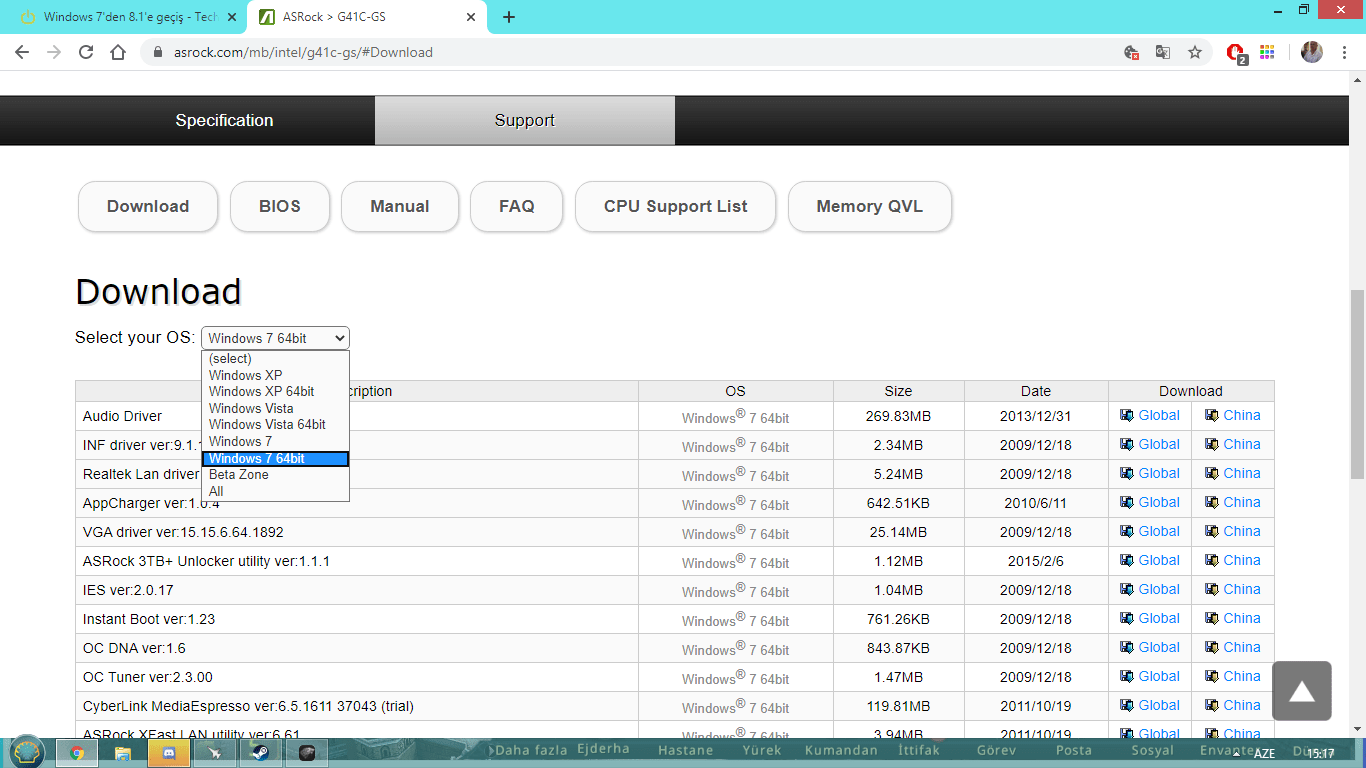The image size is (1366, 768).
Task: Activate the ASRock > G41C-GS browser tab
Action: pos(367,17)
